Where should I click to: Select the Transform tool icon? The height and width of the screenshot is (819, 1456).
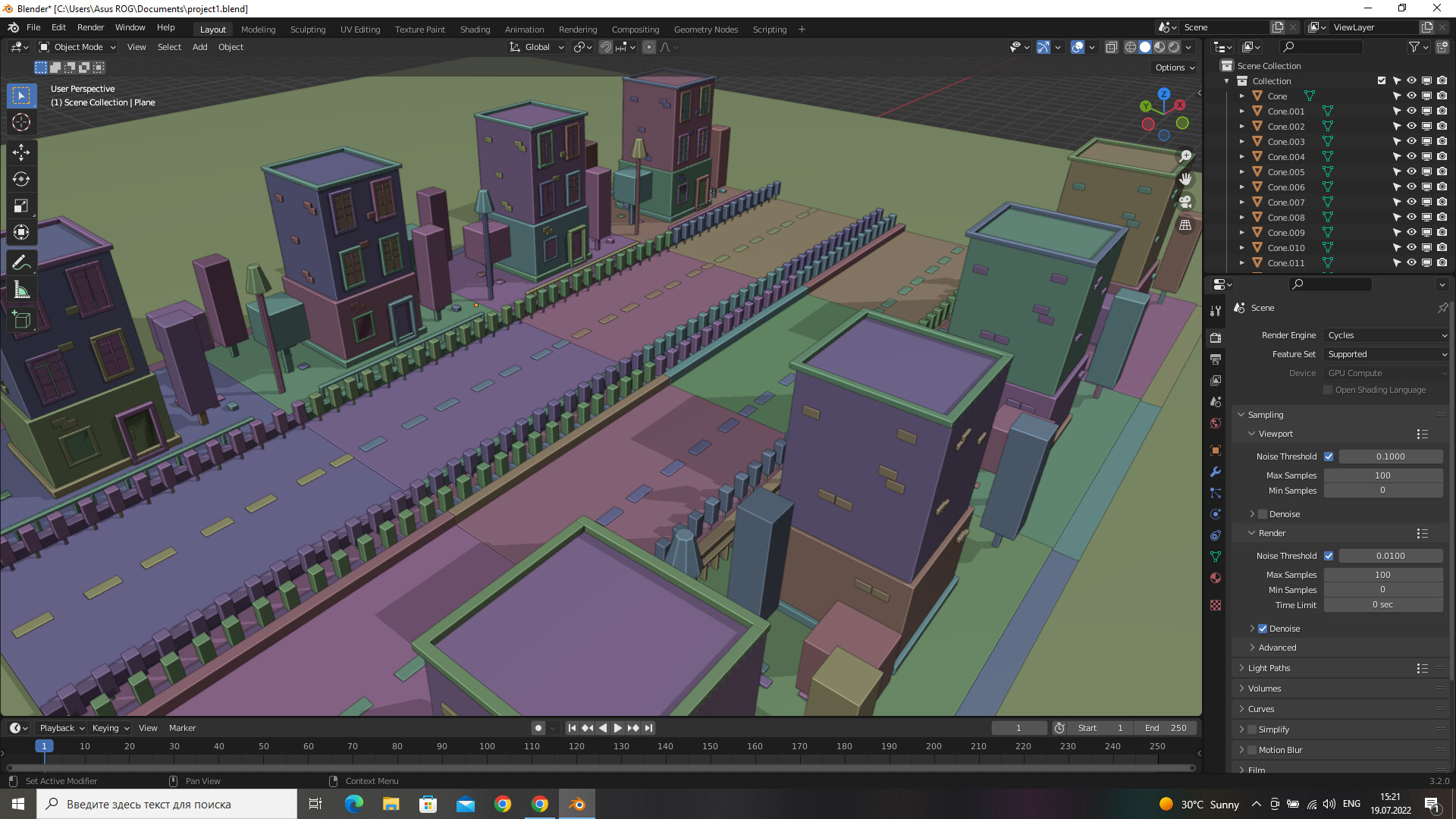21,232
